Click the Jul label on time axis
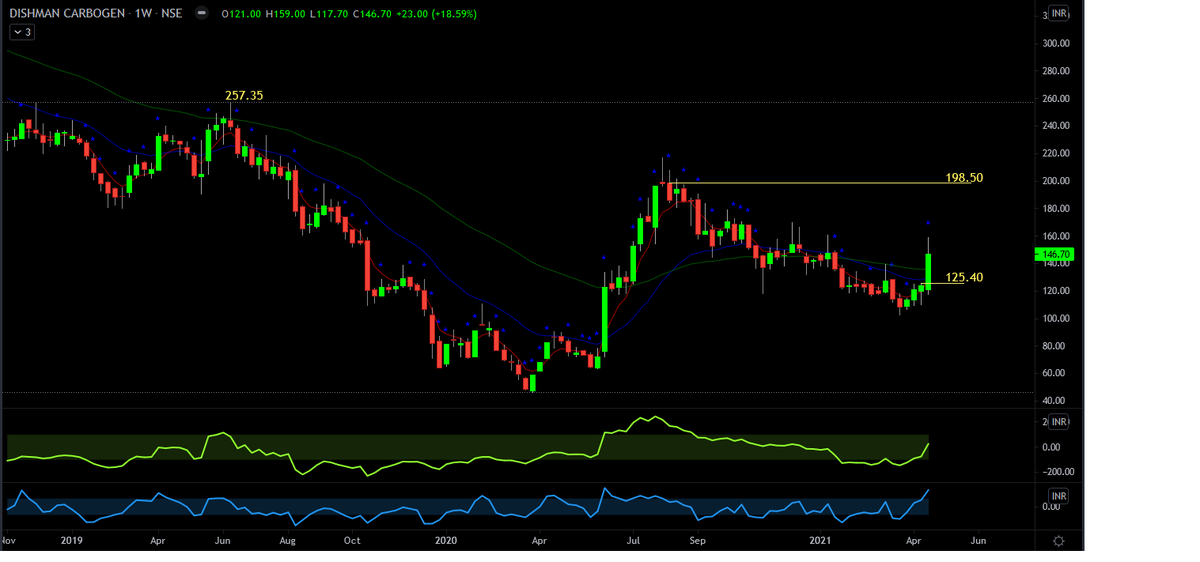Image resolution: width=1200 pixels, height=562 pixels. click(x=634, y=540)
